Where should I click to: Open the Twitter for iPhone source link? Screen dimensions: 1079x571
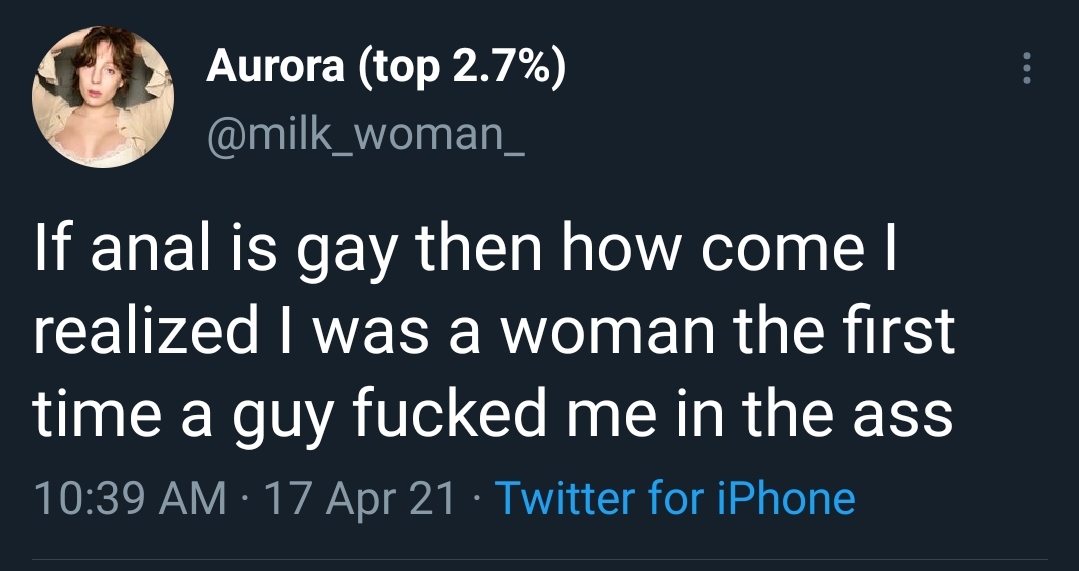coord(675,497)
